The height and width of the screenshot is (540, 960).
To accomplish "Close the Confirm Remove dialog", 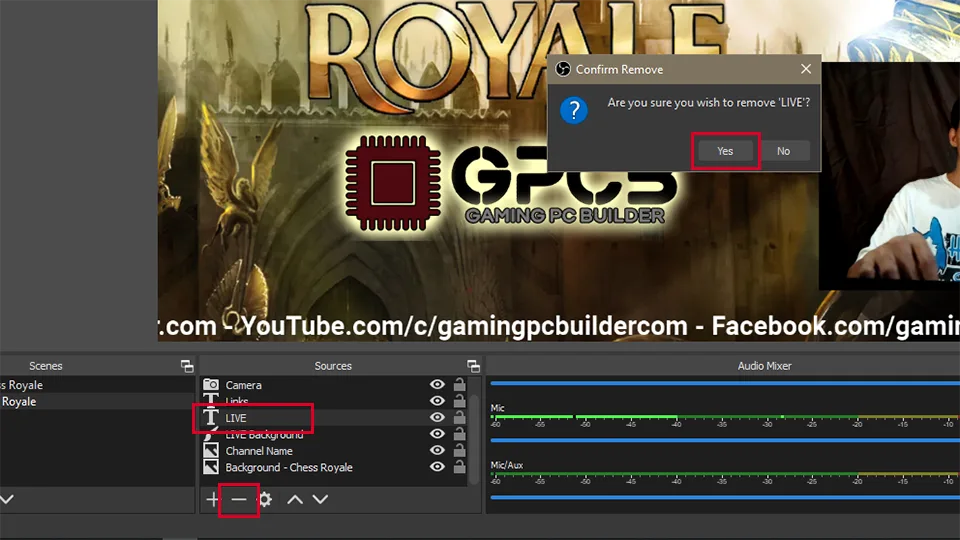I will (x=806, y=69).
